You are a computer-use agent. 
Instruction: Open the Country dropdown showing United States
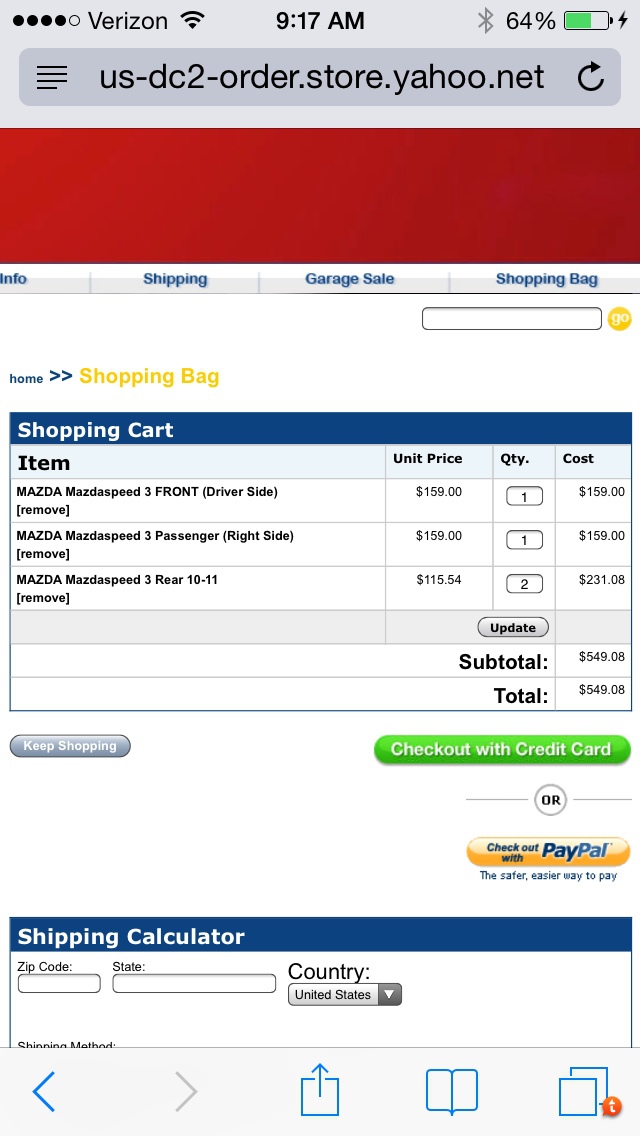pyautogui.click(x=344, y=995)
